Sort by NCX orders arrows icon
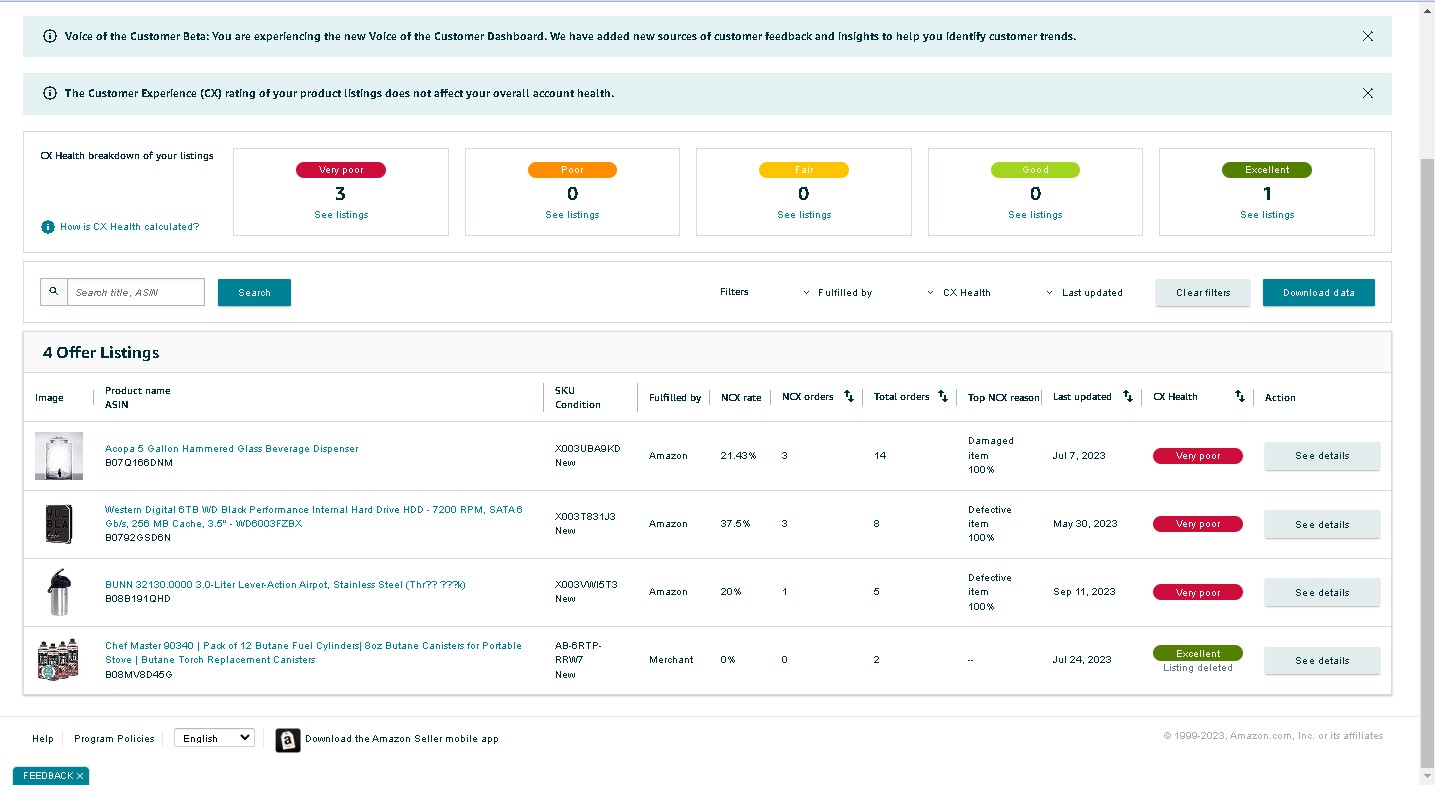 tap(849, 397)
